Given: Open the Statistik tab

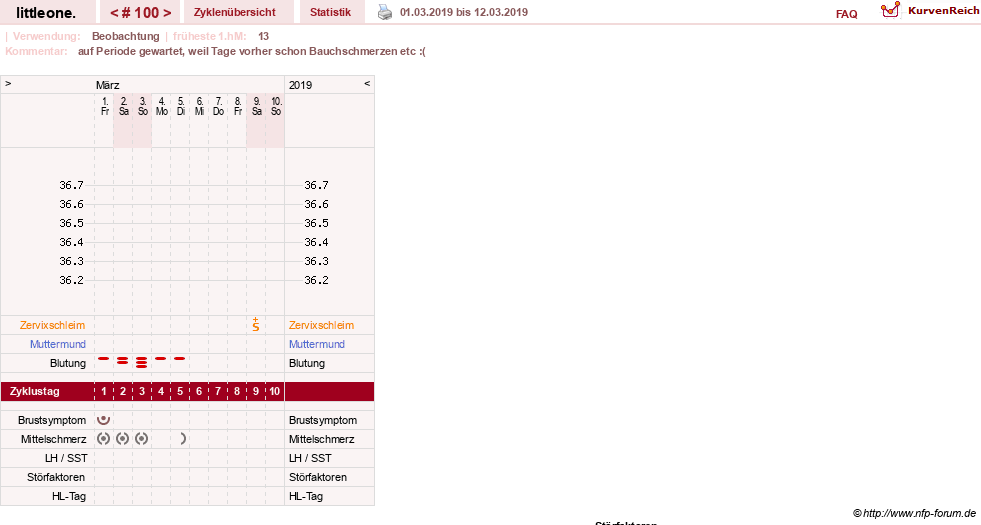Looking at the screenshot, I should [x=330, y=12].
